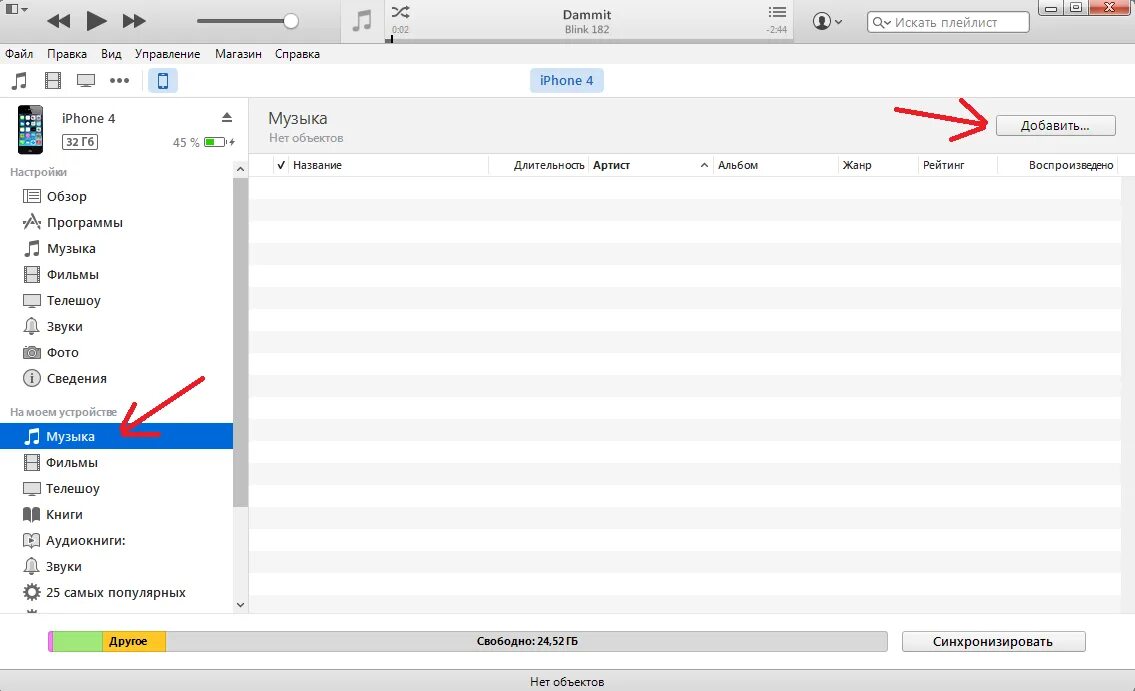This screenshot has width=1135, height=691.
Task: Open the Up Next list icon
Action: click(777, 12)
